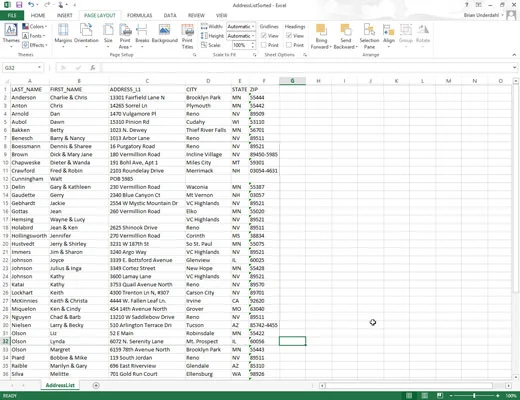Viewport: 520px width, 400px height.
Task: Select the AddressList sheet tab
Action: [60, 385]
